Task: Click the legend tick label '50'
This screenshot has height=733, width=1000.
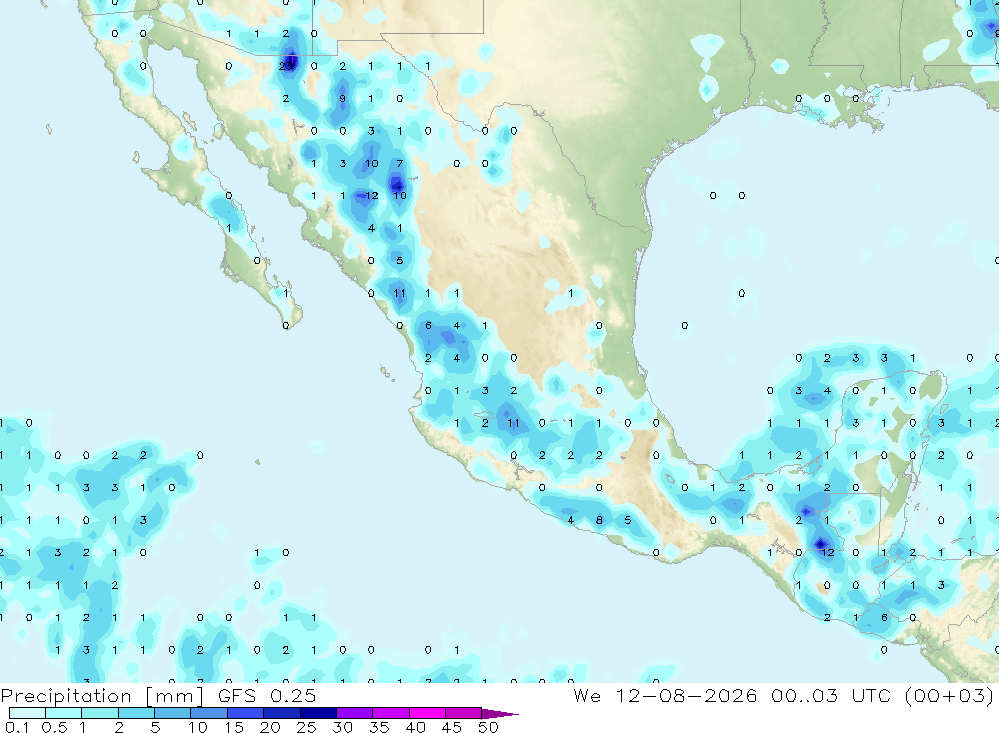Action: 488,727
